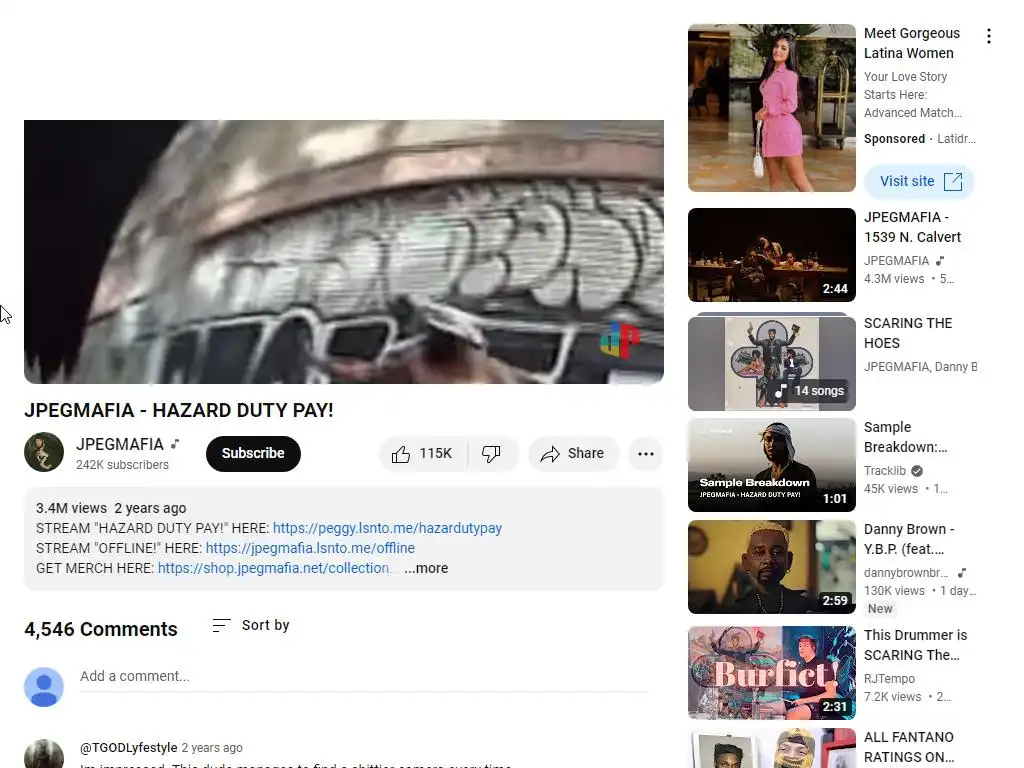Click This Drummer is SCARING The... title
Image resolution: width=1024 pixels, height=768 pixels.
[916, 645]
